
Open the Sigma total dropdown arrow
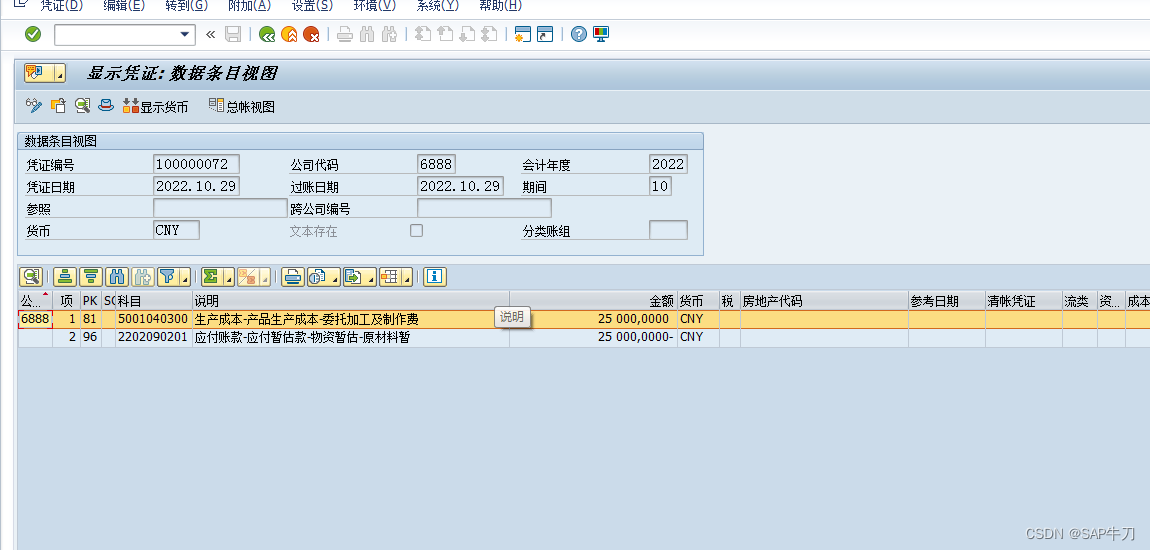[x=229, y=277]
